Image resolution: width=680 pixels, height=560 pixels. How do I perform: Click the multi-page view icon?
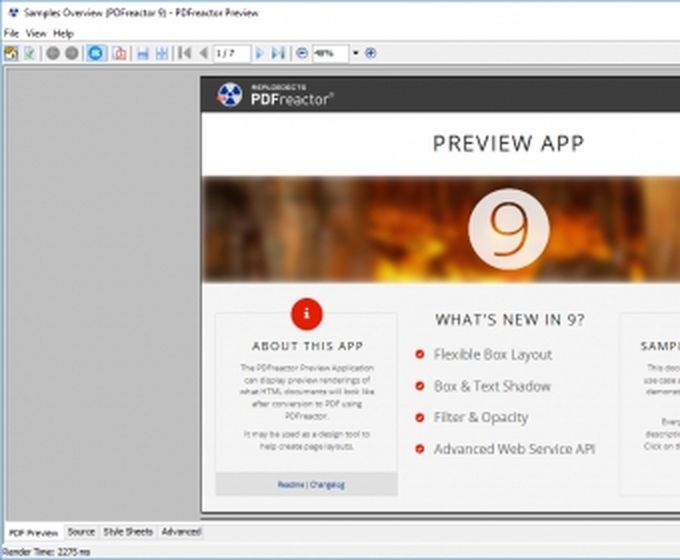[x=162, y=53]
